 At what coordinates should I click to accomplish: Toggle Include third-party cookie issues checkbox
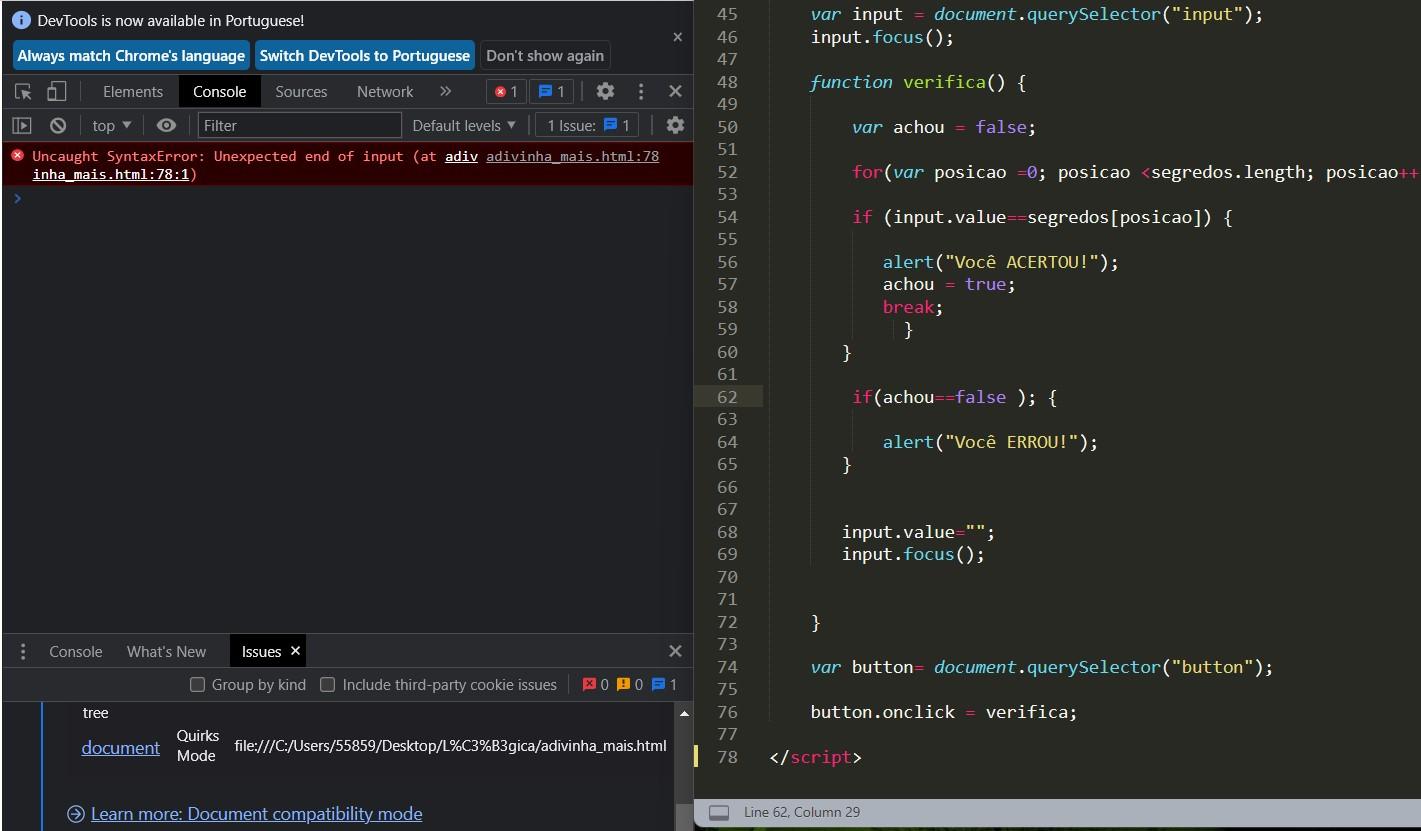point(327,684)
